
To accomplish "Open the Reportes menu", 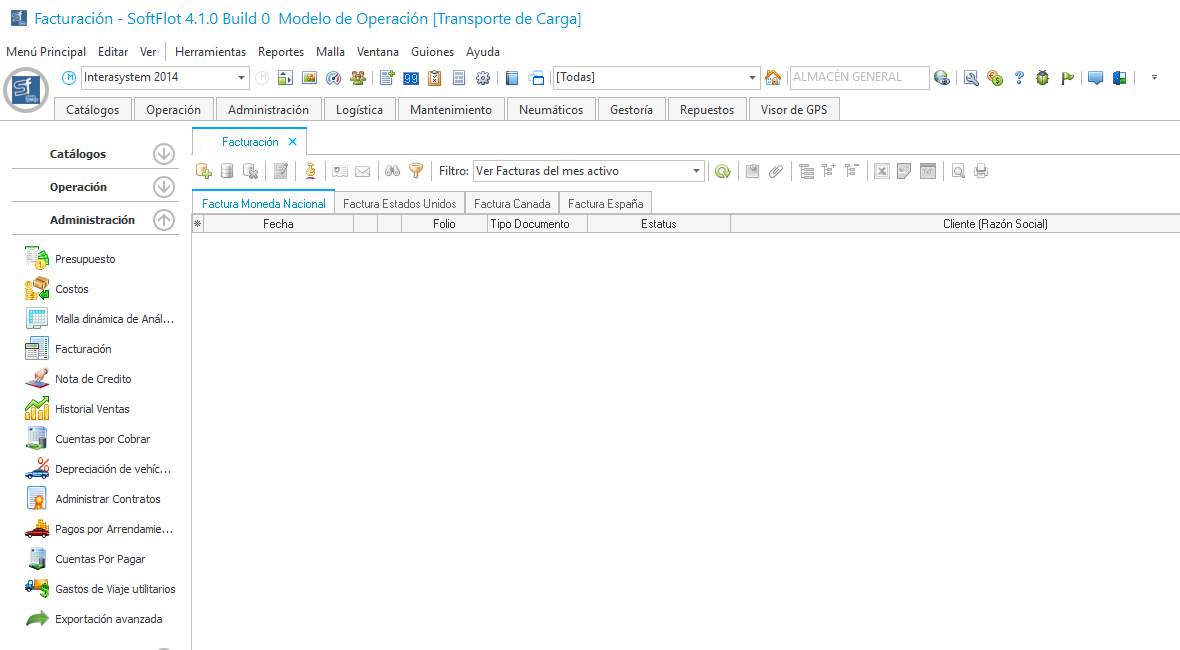I will pyautogui.click(x=281, y=51).
